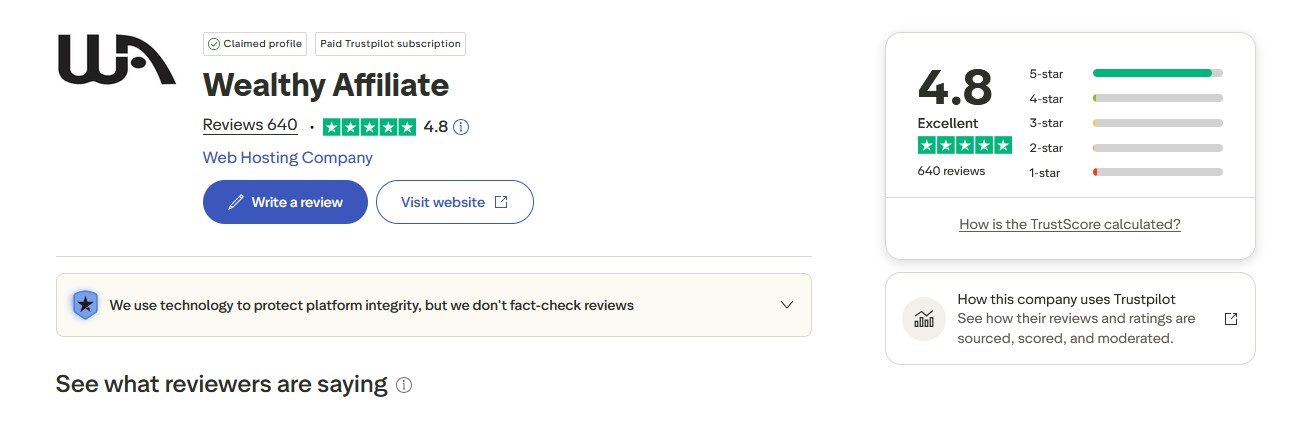Click the Reviews 640 link
Image resolution: width=1308 pixels, height=436 pixels.
point(250,126)
